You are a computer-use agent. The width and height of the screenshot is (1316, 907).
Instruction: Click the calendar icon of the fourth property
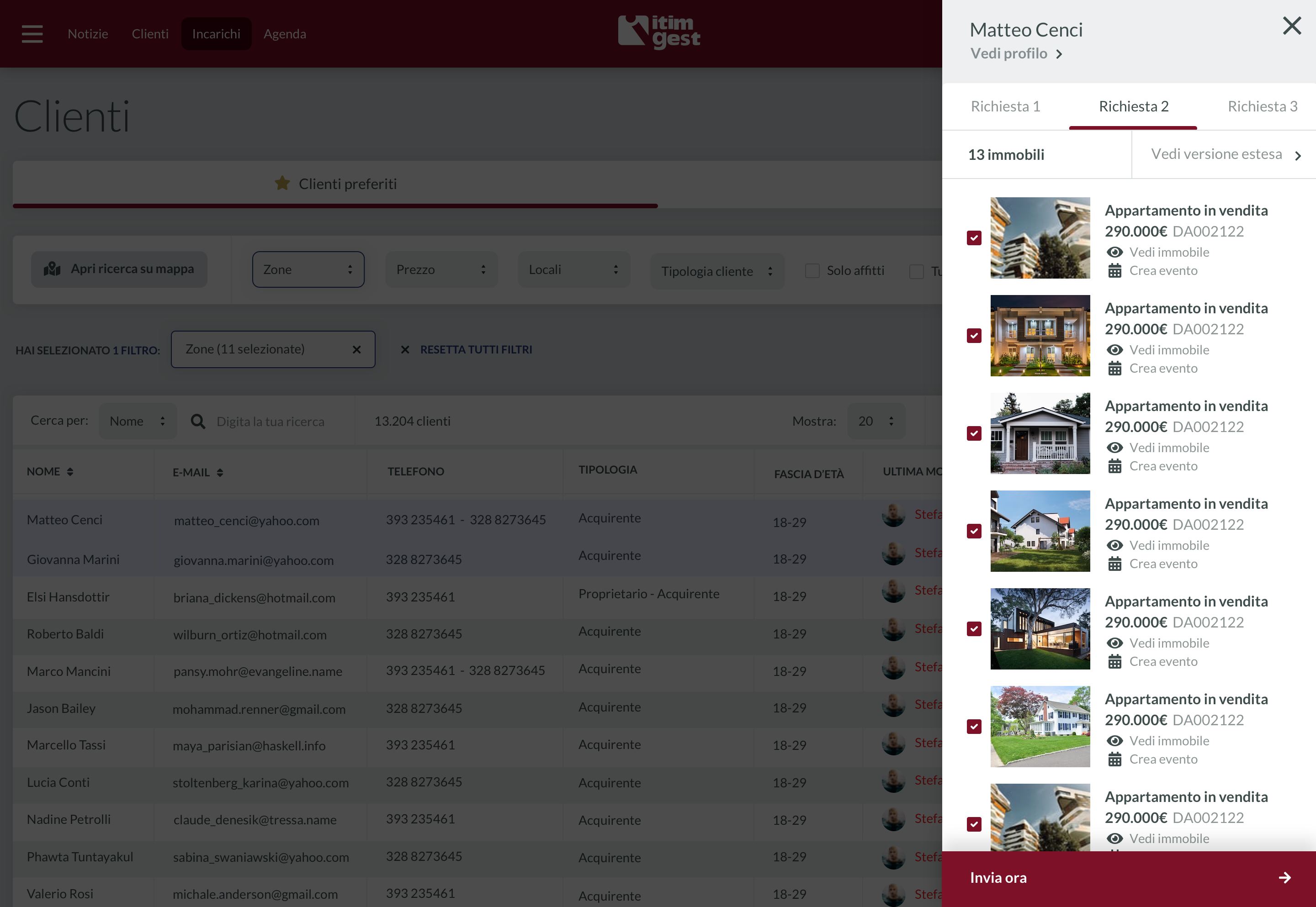(1115, 564)
